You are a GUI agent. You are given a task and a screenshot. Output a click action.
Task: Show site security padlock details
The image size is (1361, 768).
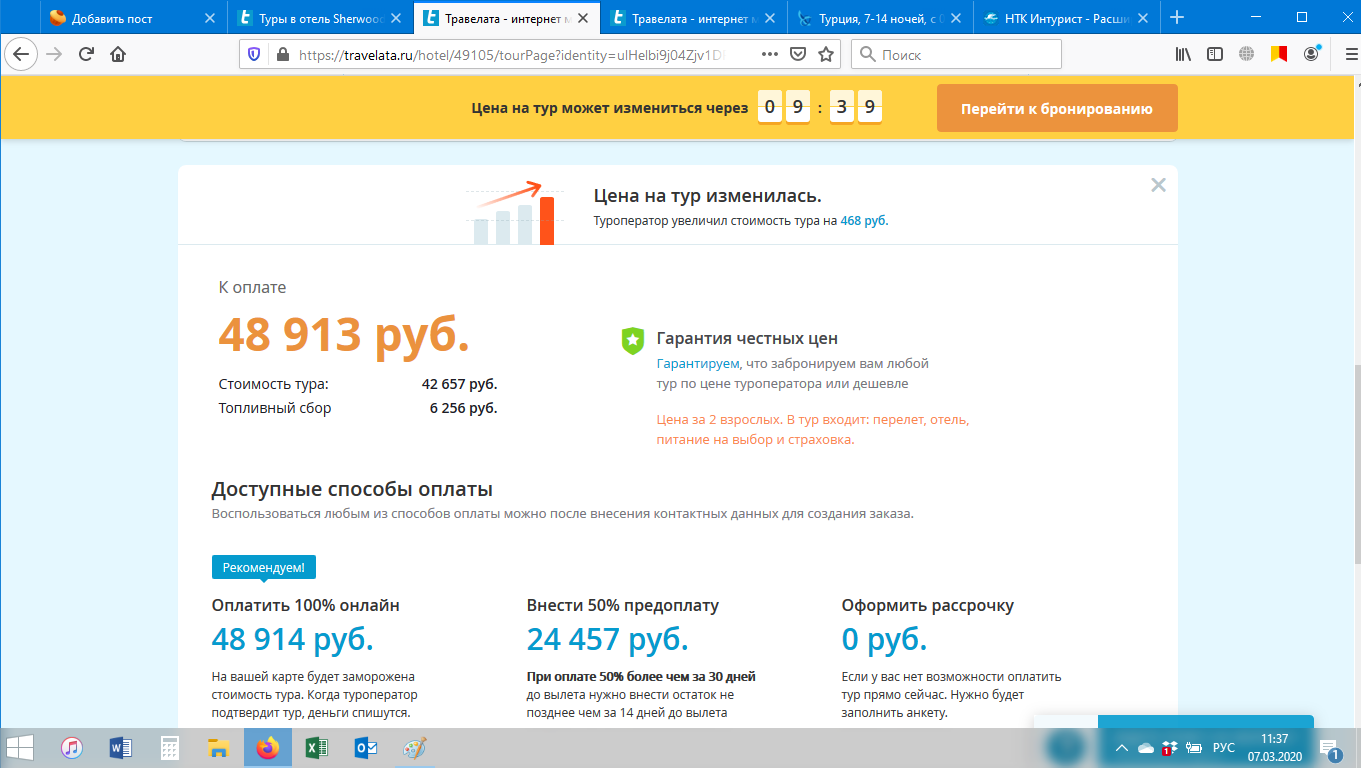click(281, 54)
